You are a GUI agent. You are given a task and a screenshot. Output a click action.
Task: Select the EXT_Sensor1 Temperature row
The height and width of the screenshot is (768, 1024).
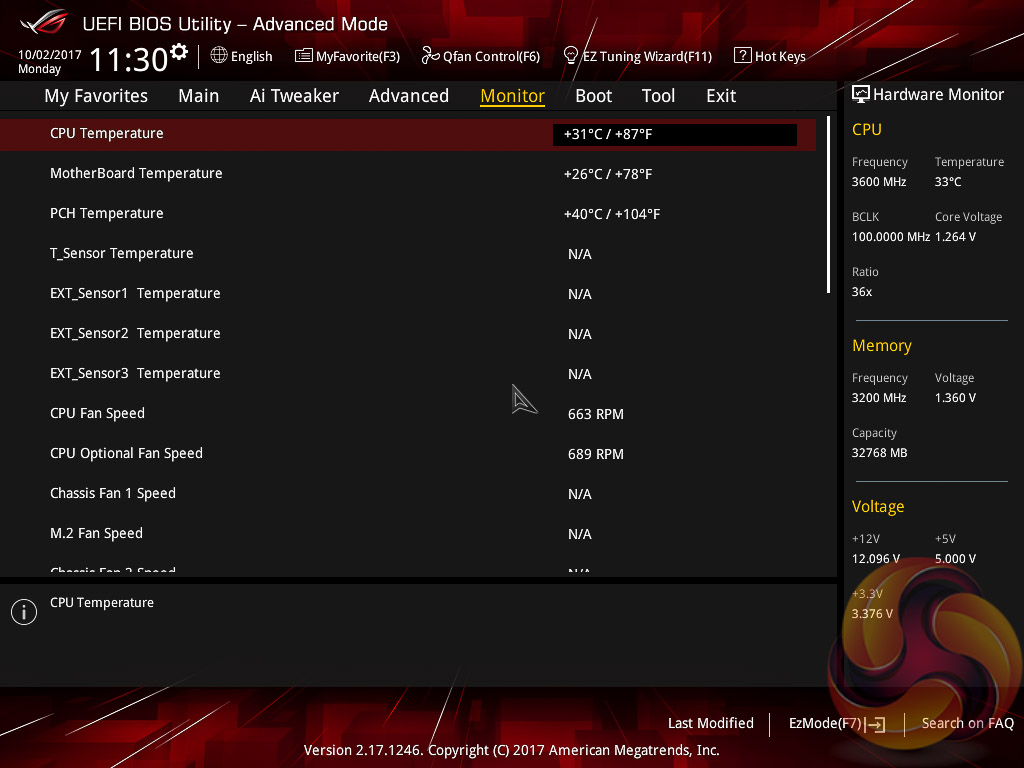pyautogui.click(x=408, y=294)
